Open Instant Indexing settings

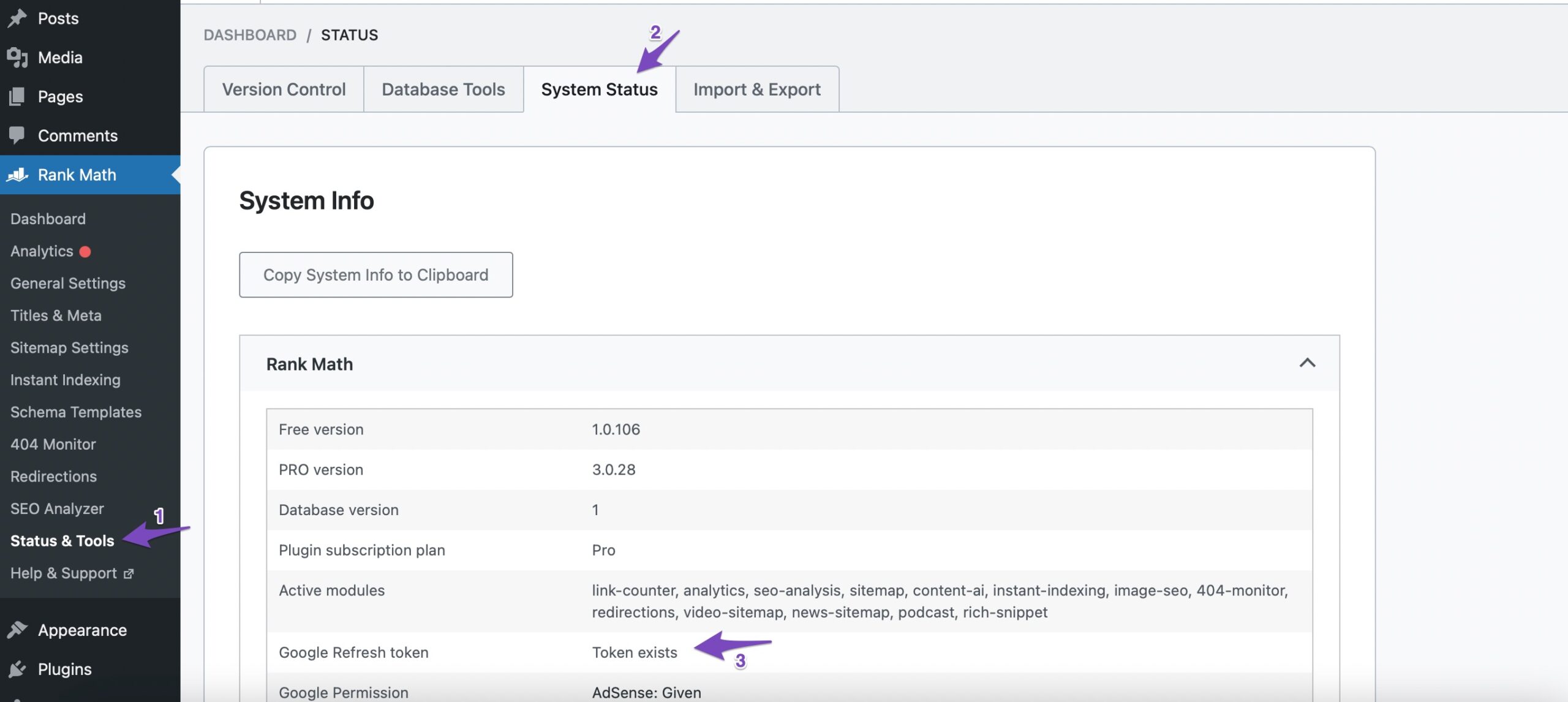click(x=66, y=380)
